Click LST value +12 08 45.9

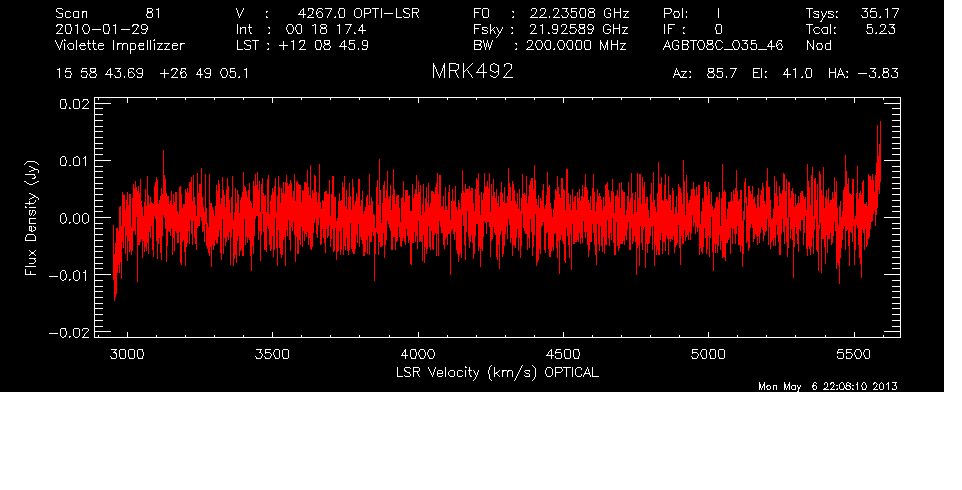pyautogui.click(x=324, y=45)
